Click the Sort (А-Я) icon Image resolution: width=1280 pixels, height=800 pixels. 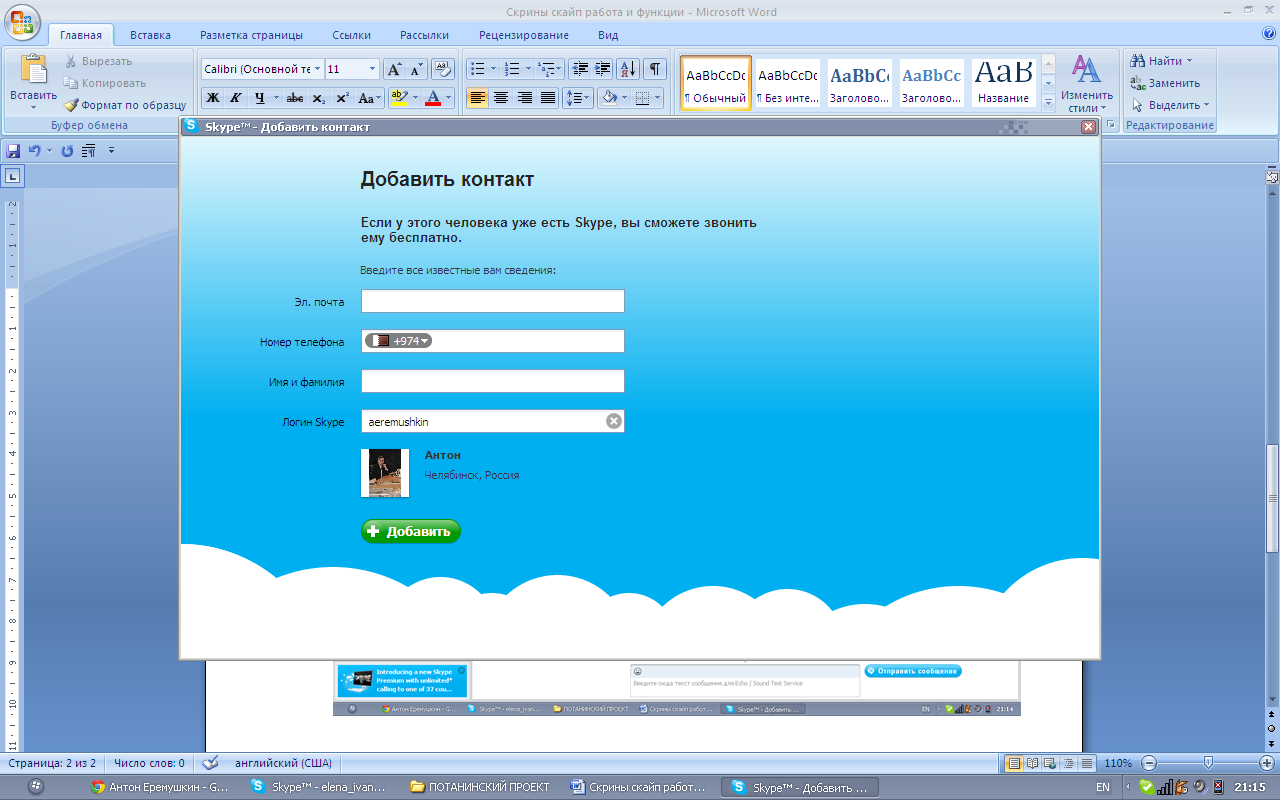[x=628, y=69]
